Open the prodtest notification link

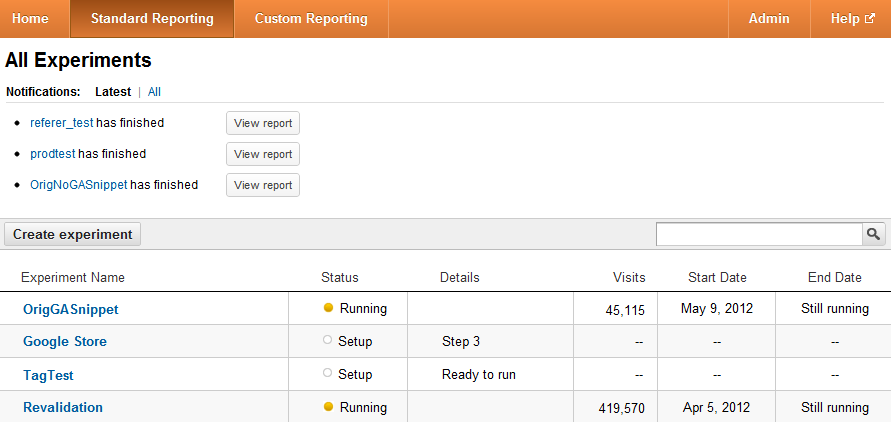pyautogui.click(x=53, y=154)
